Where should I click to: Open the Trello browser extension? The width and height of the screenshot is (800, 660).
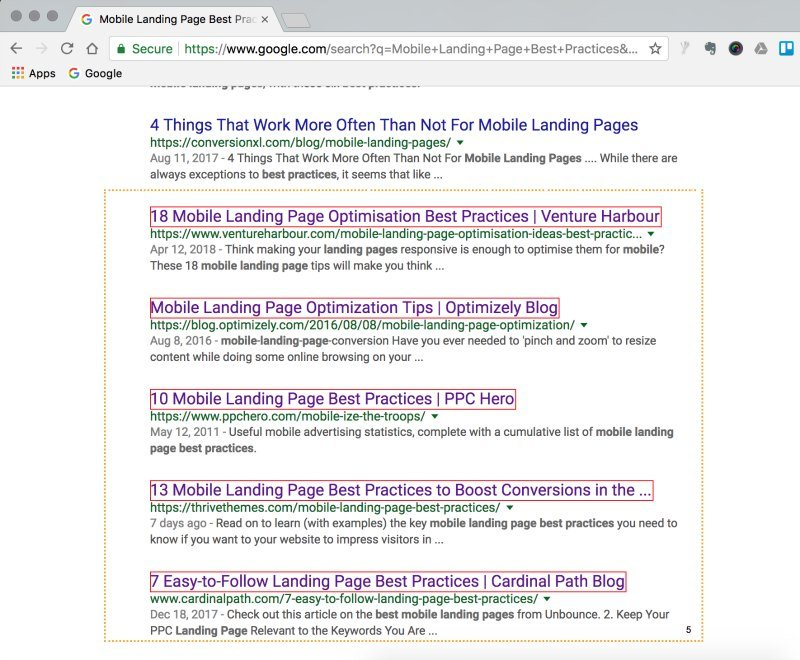tap(785, 48)
